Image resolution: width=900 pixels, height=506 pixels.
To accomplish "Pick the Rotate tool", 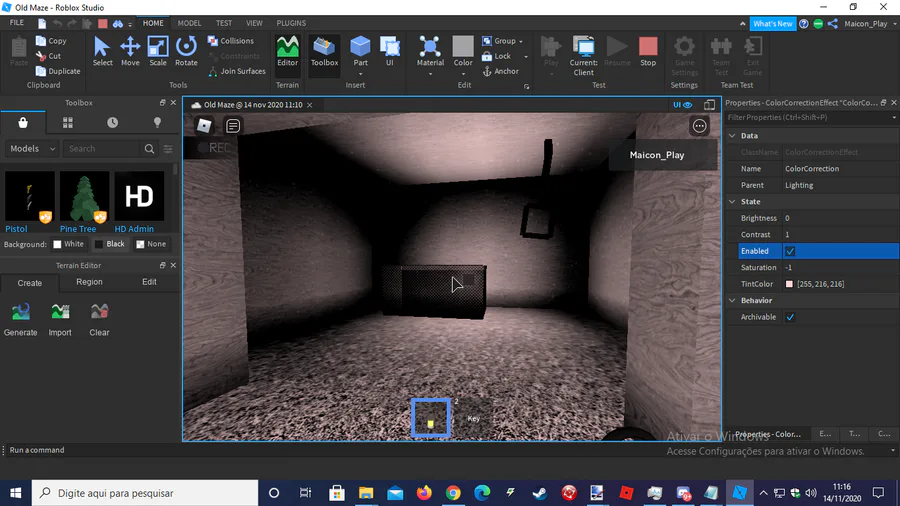I will coord(186,51).
